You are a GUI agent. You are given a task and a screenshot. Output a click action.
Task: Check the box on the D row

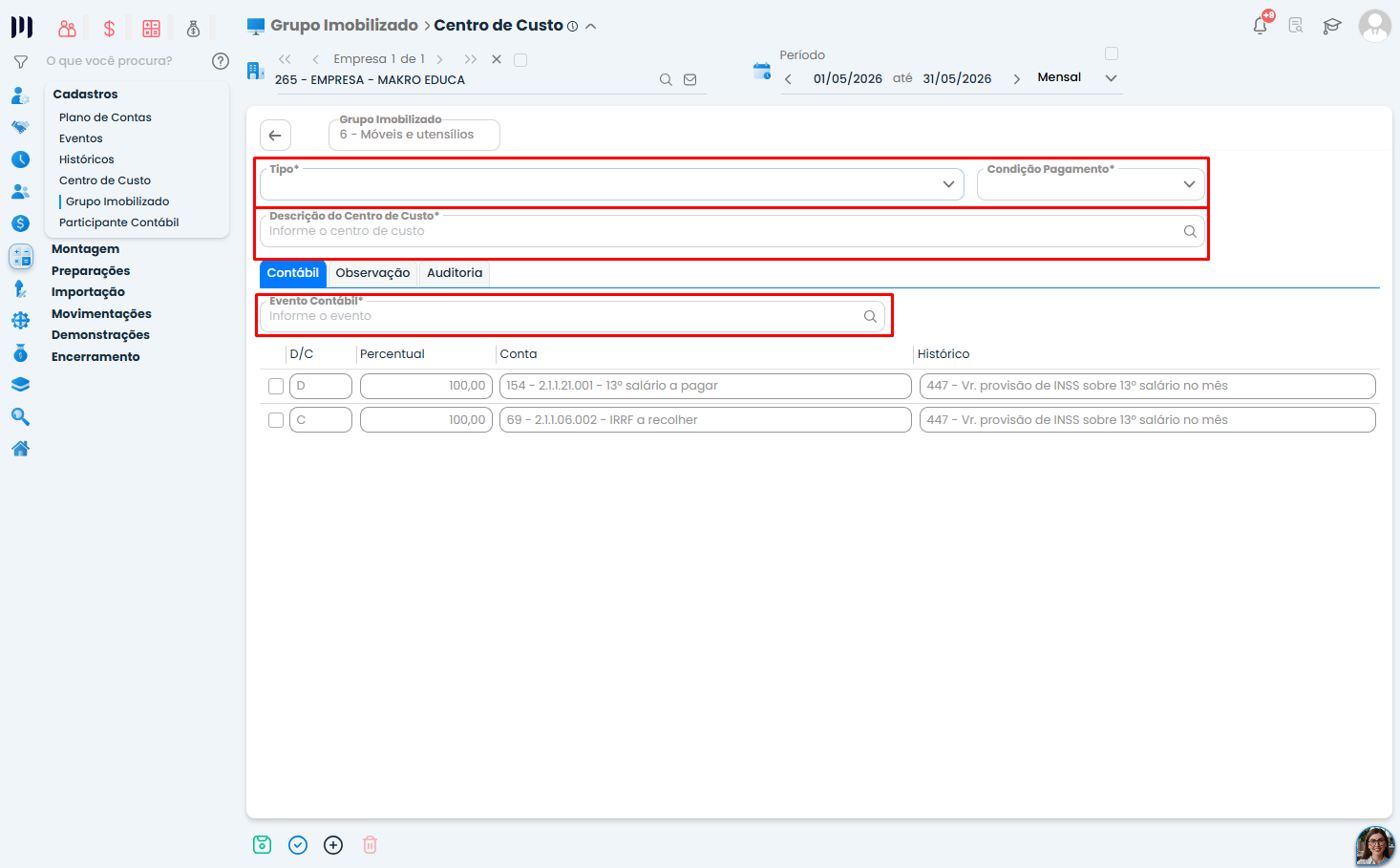276,387
